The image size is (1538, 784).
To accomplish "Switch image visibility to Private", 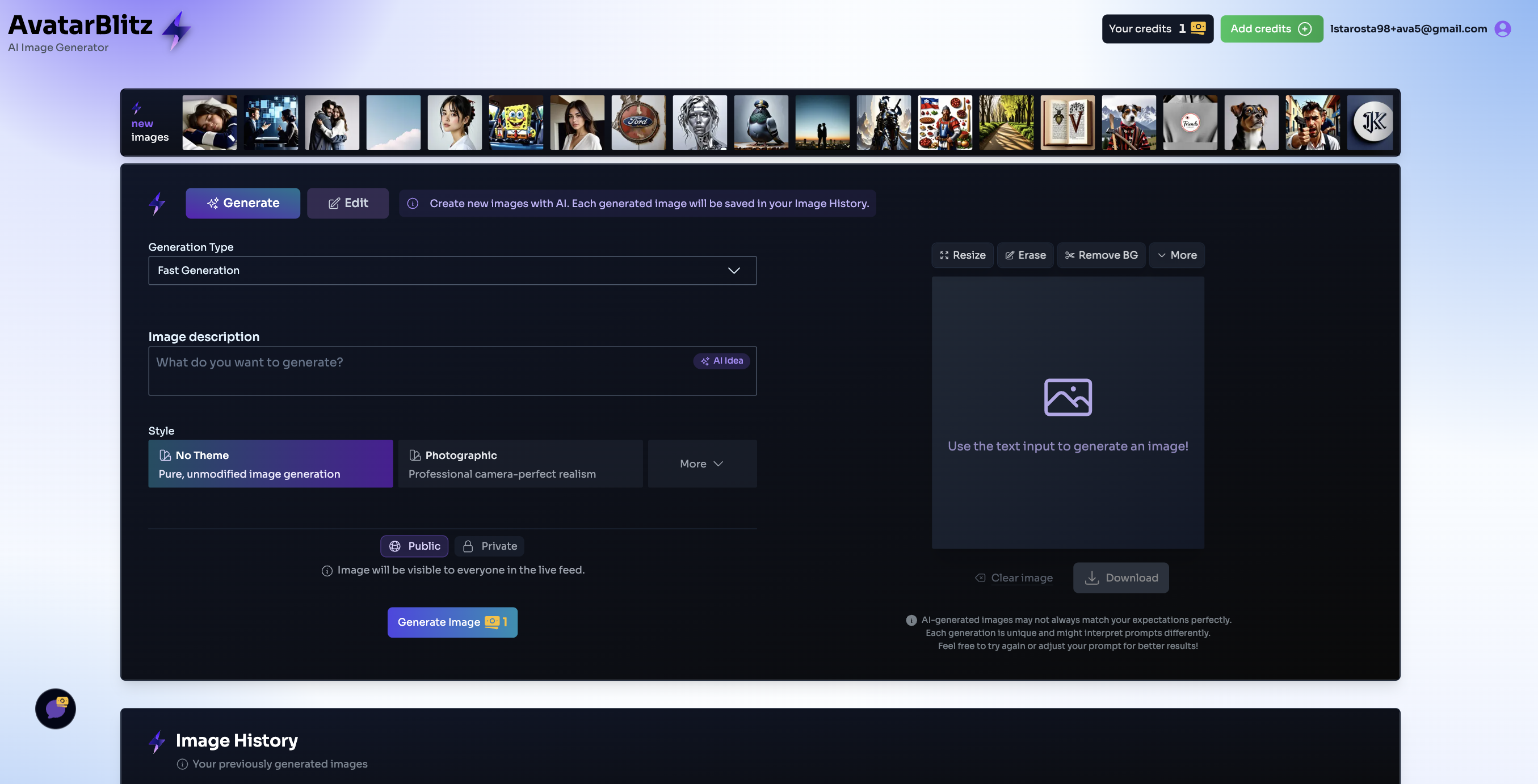I will (x=490, y=546).
